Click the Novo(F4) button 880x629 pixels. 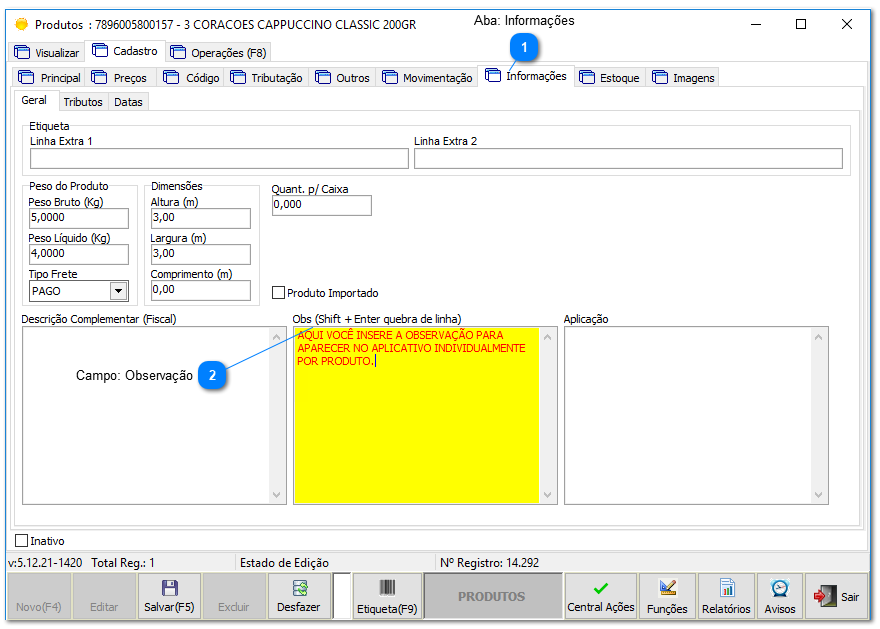pyautogui.click(x=38, y=595)
